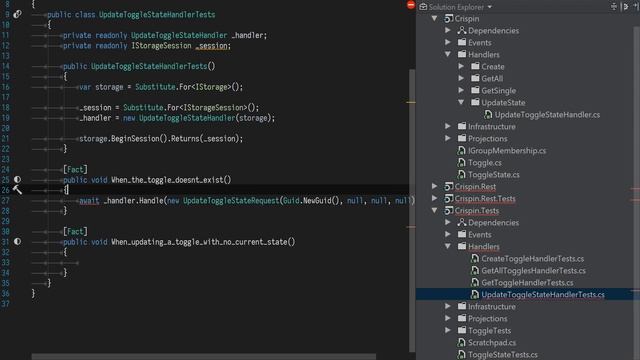Expand the Create folder

pos(461,66)
